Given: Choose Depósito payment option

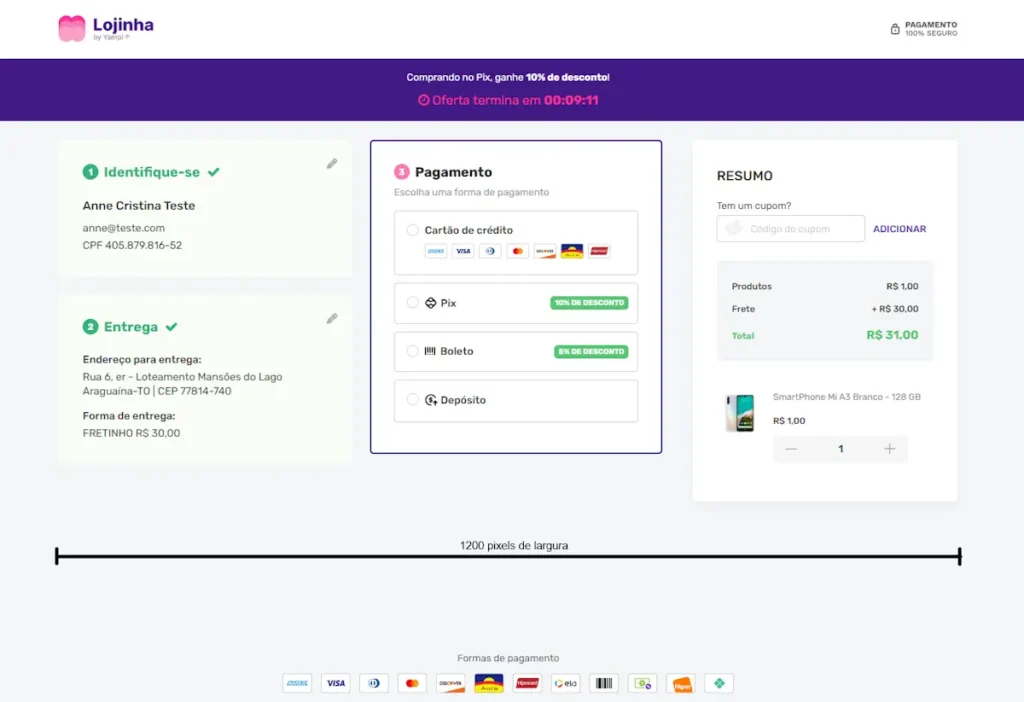Looking at the screenshot, I should point(413,400).
